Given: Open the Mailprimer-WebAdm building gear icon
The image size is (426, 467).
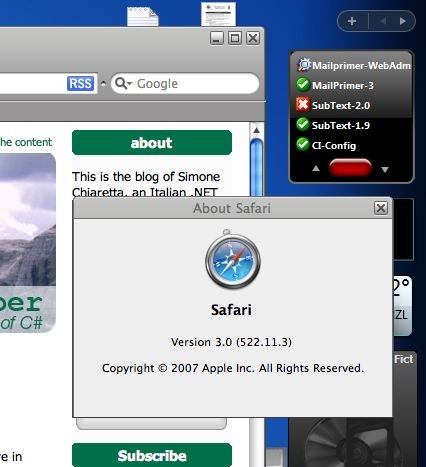Looking at the screenshot, I should [x=303, y=65].
